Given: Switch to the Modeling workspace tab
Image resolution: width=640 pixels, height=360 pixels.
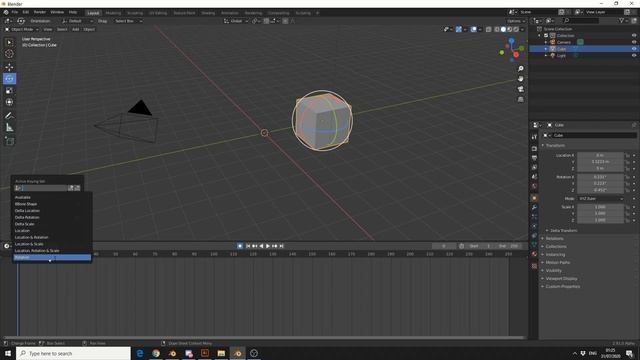Looking at the screenshot, I should pos(113,13).
